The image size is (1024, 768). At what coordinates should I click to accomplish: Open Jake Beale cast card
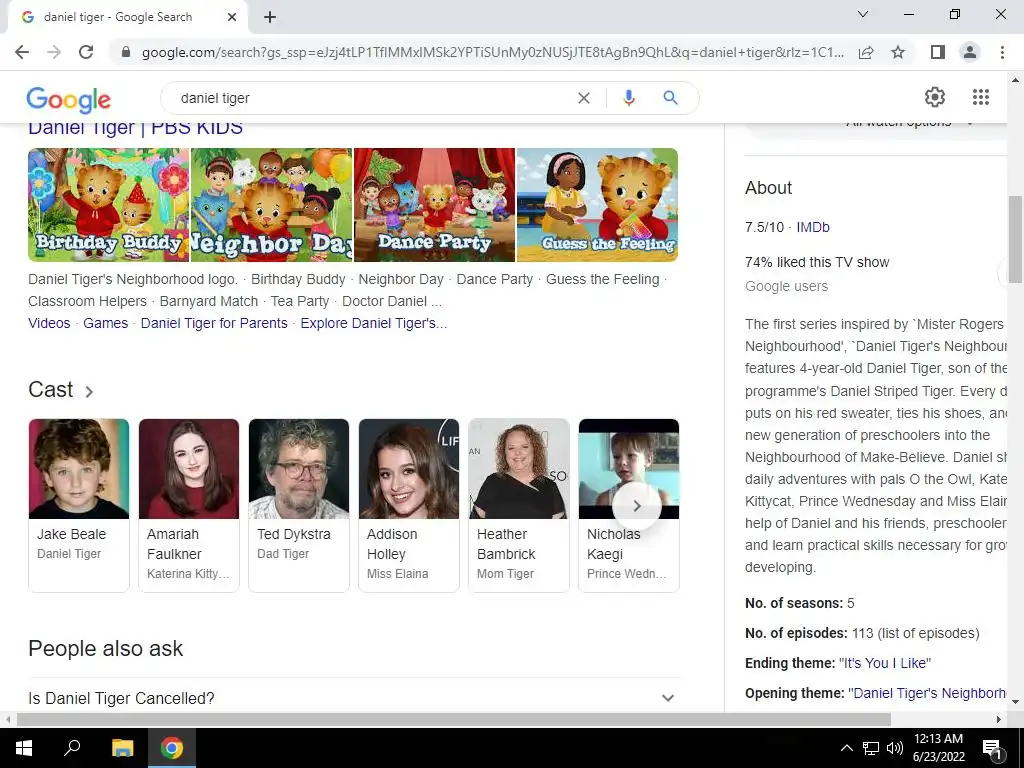point(79,505)
